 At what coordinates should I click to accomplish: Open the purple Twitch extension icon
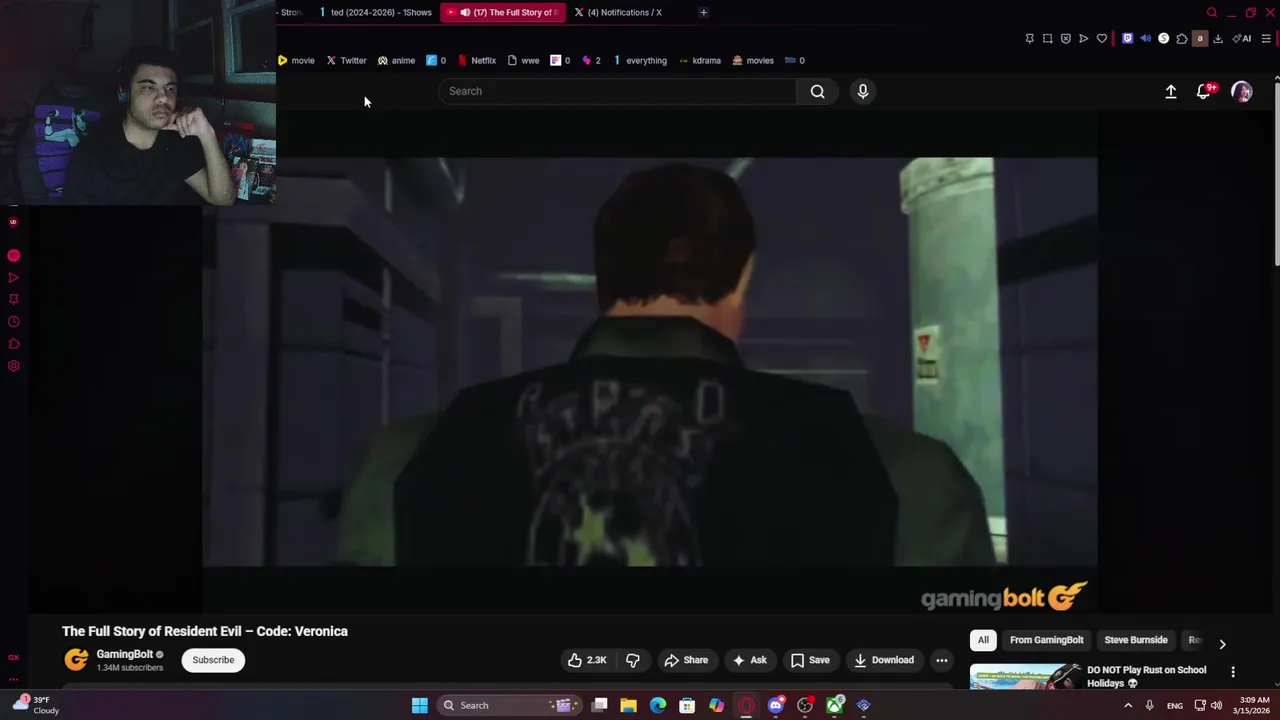(x=1127, y=39)
